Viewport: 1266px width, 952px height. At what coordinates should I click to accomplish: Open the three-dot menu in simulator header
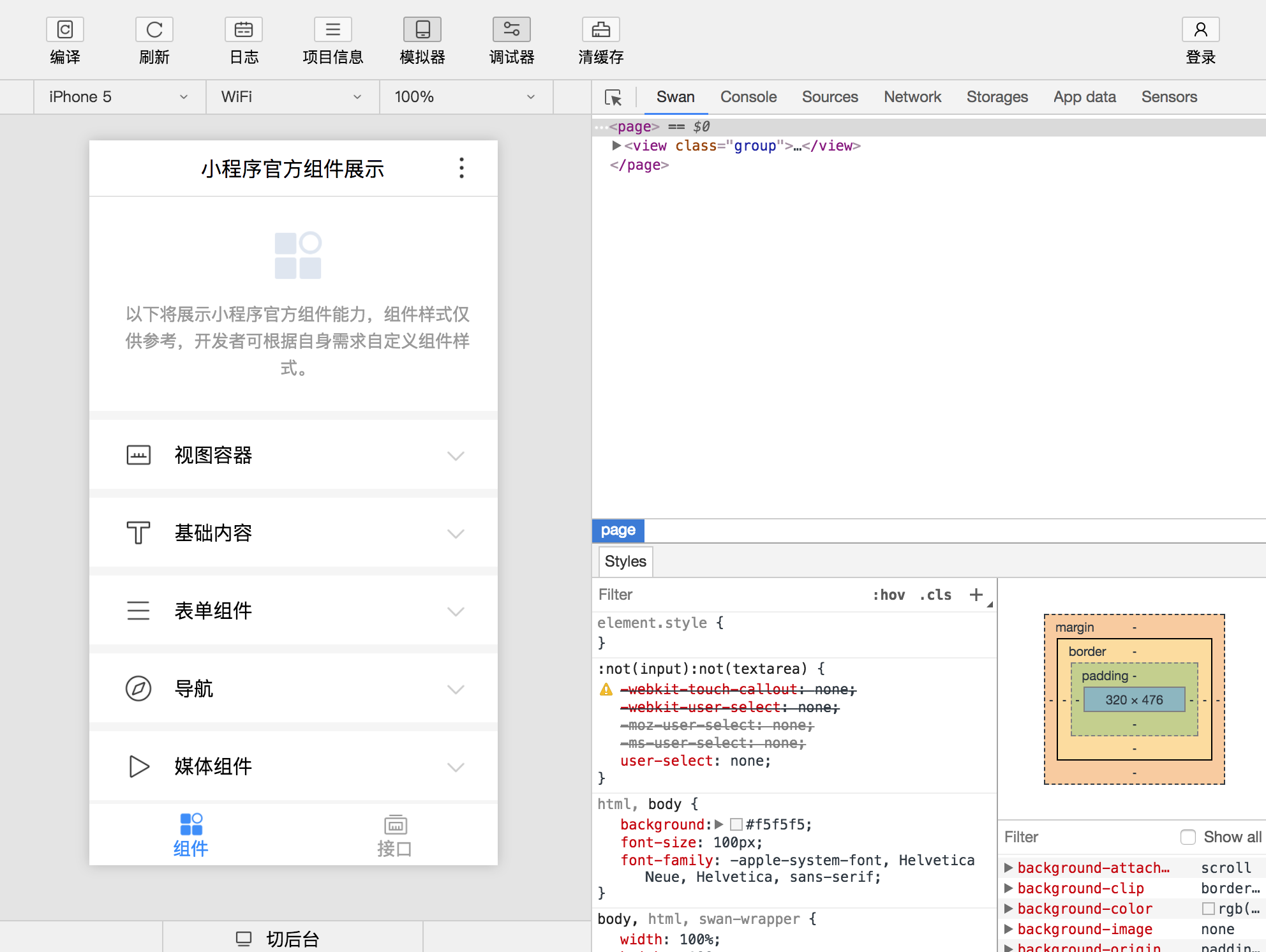[x=461, y=168]
